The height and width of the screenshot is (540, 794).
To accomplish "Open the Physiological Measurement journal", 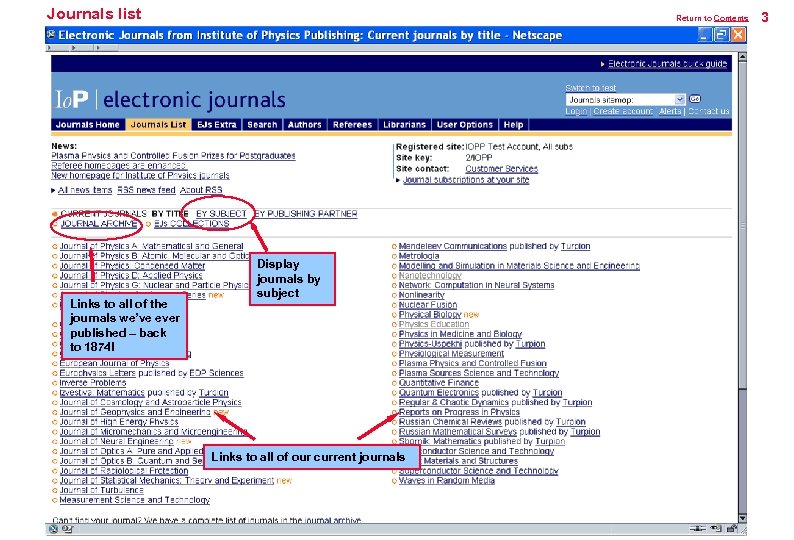I will click(451, 354).
